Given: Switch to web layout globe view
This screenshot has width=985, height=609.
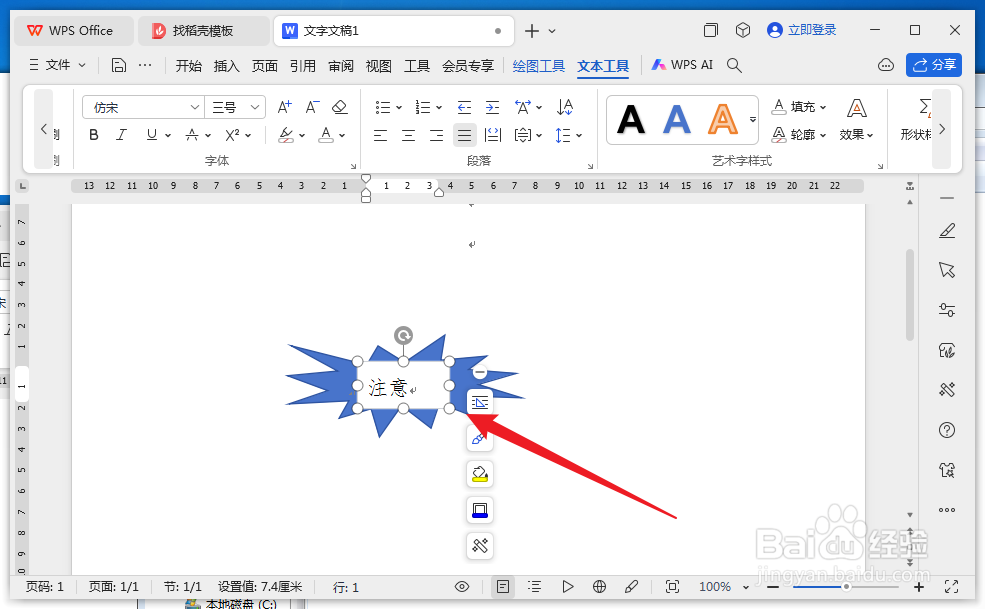Looking at the screenshot, I should click(x=599, y=586).
